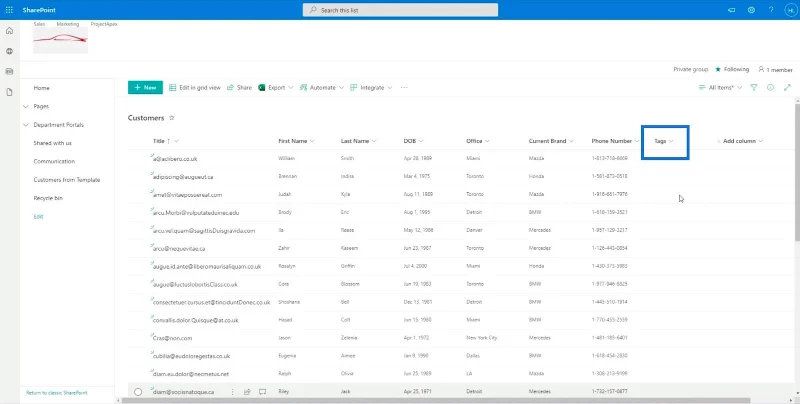This screenshot has width=800, height=404.
Task: Open the All Items view switcher
Action: click(720, 88)
